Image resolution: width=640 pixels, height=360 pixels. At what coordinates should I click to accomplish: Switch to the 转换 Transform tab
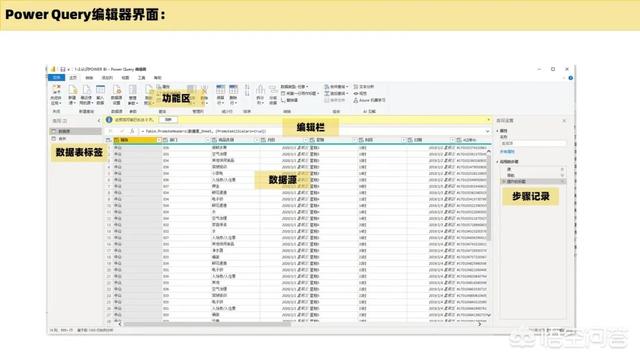pos(89,78)
